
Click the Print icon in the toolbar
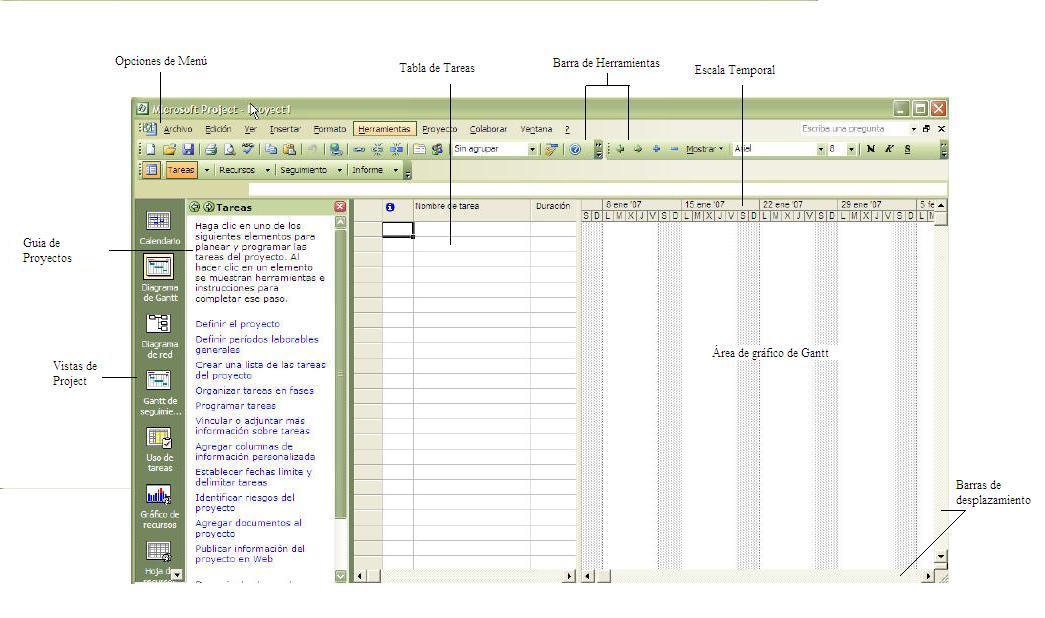click(211, 149)
